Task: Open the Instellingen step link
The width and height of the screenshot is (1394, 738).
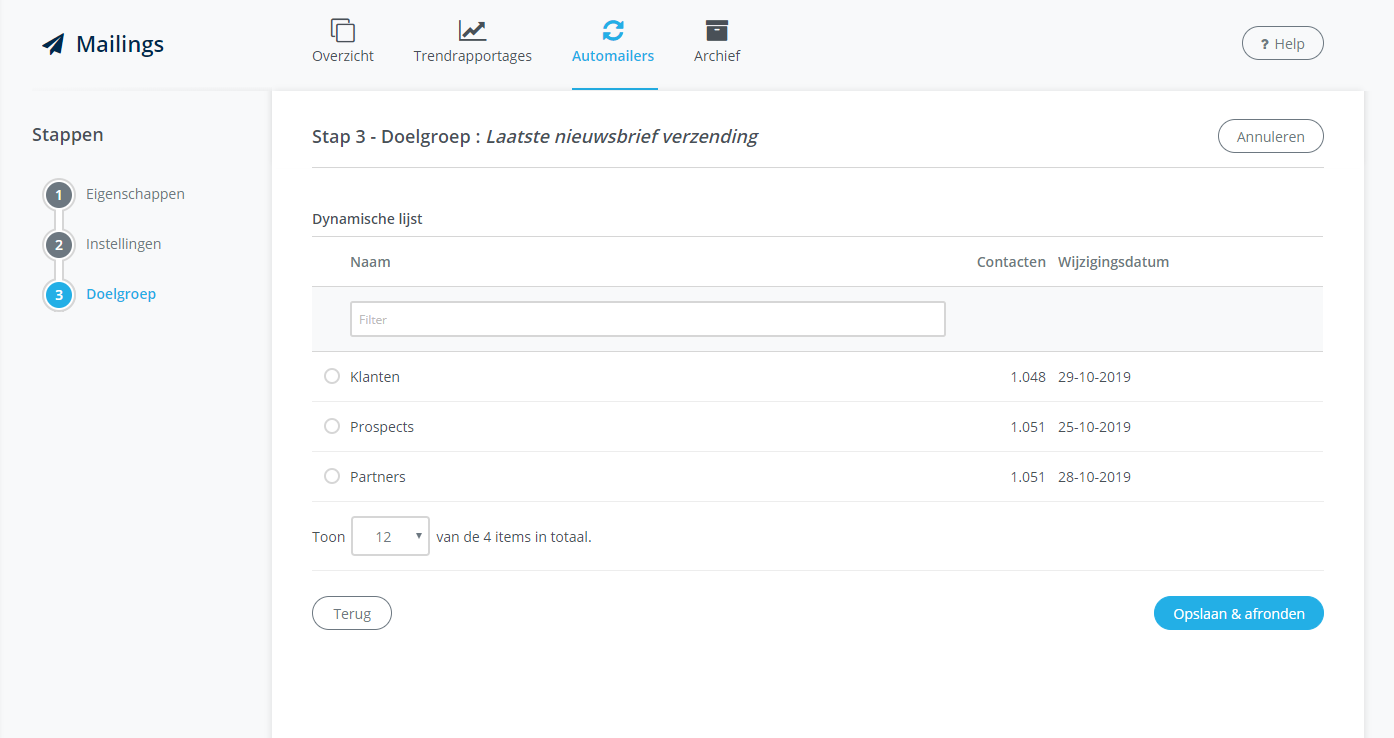Action: click(123, 244)
